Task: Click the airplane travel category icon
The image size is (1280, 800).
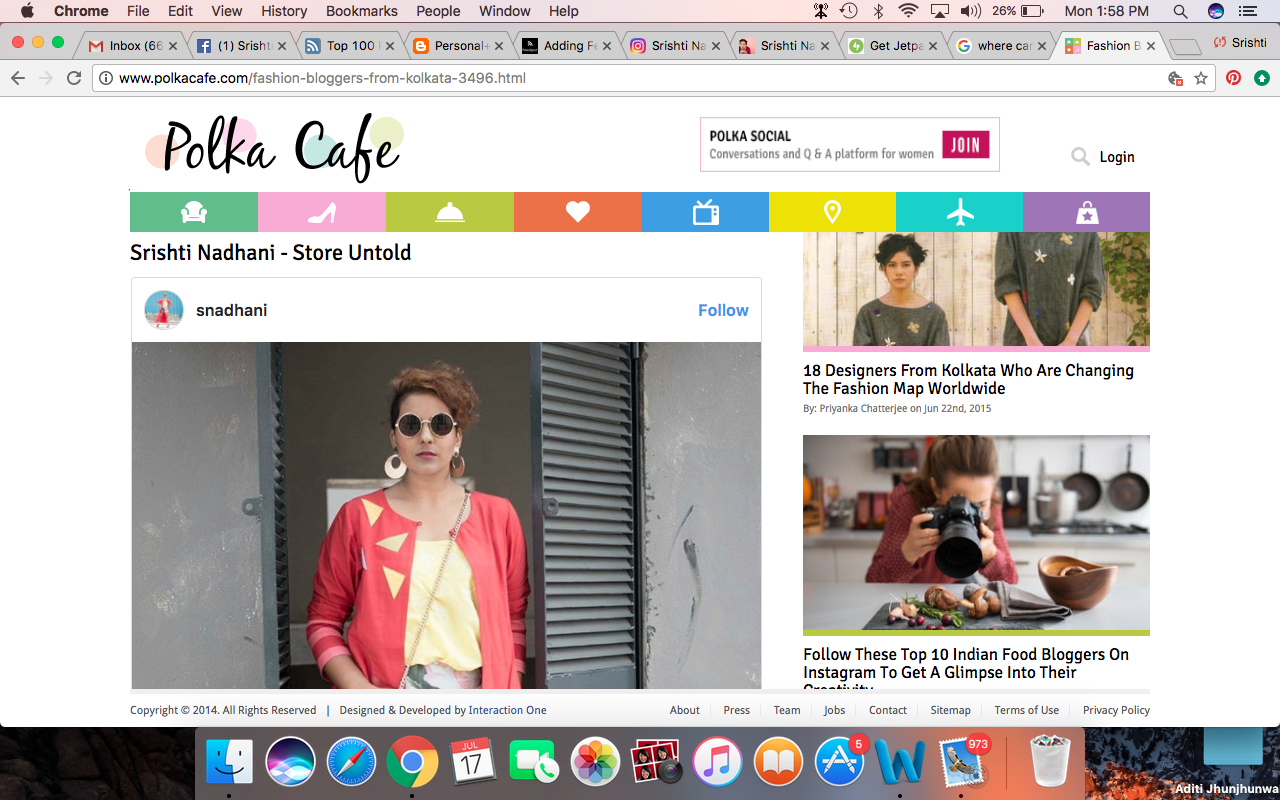Action: pyautogui.click(x=960, y=212)
